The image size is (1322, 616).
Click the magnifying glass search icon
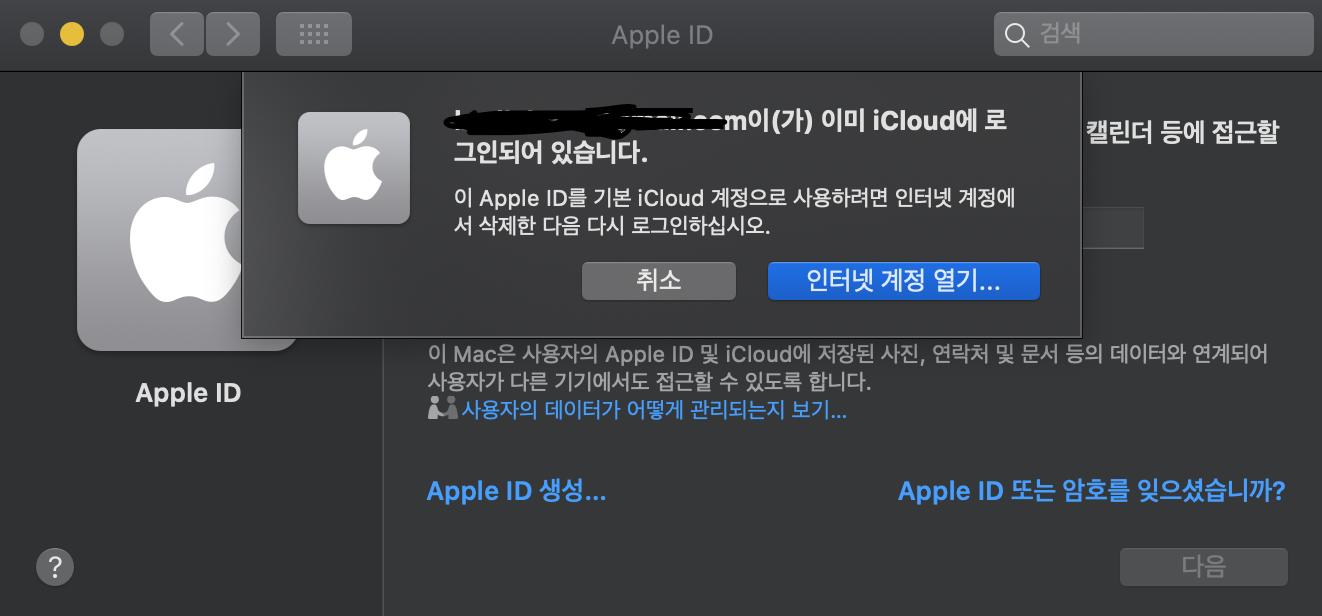[x=1016, y=35]
